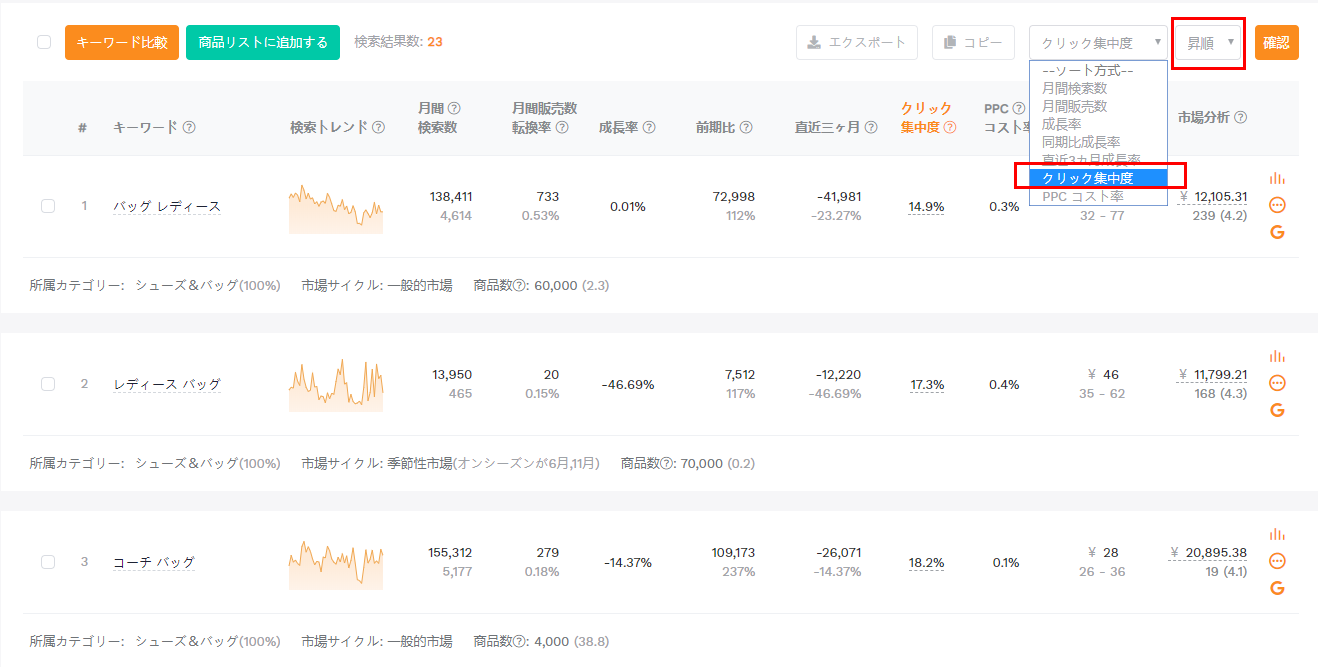
Task: Open search trend chart for レディース バッグ
Action: click(336, 385)
